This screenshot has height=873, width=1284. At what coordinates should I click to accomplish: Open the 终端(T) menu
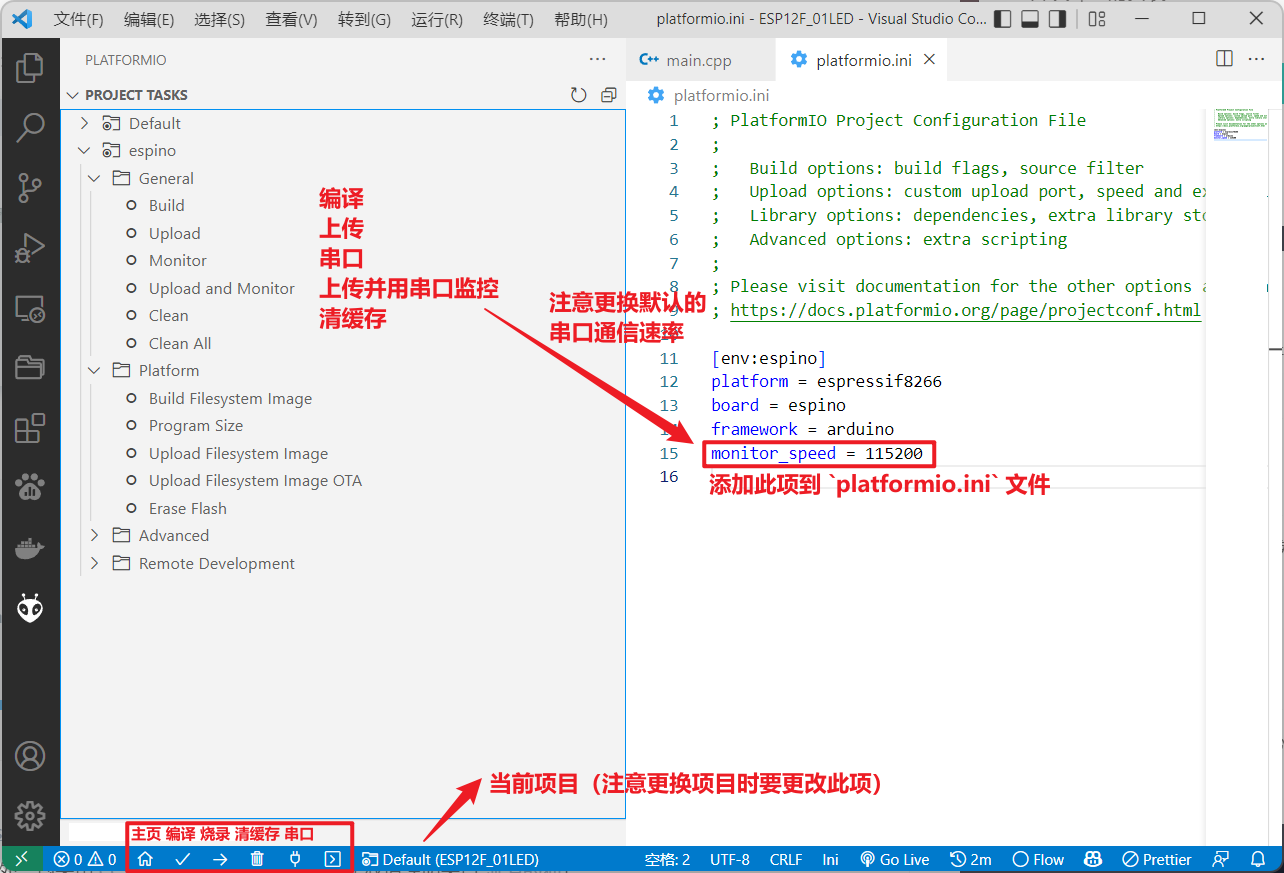click(508, 19)
